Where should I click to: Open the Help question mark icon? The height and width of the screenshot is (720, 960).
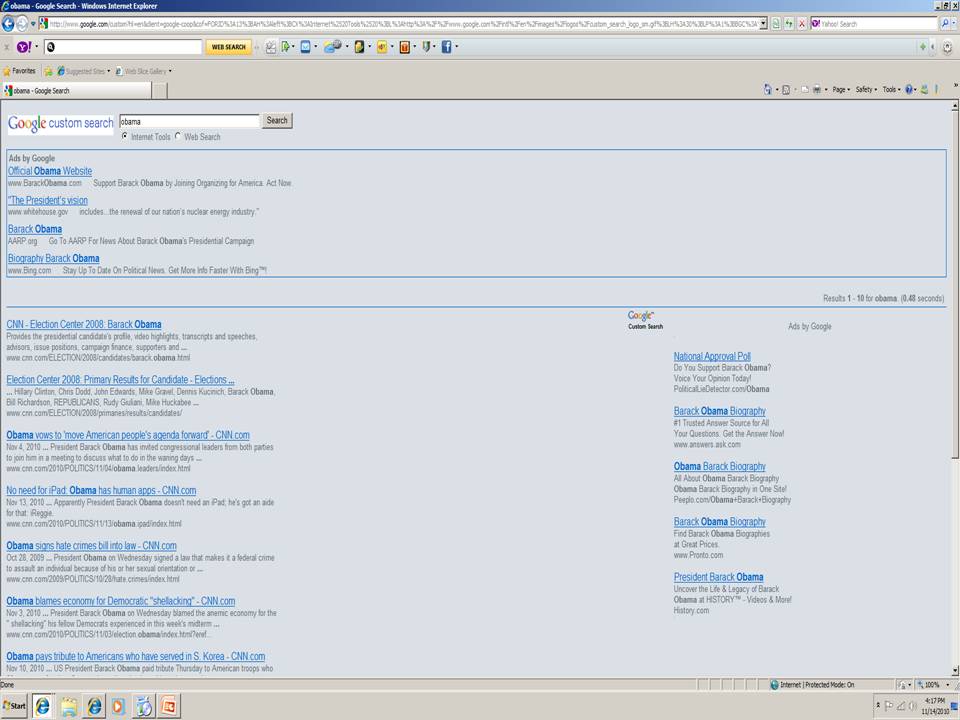[909, 89]
